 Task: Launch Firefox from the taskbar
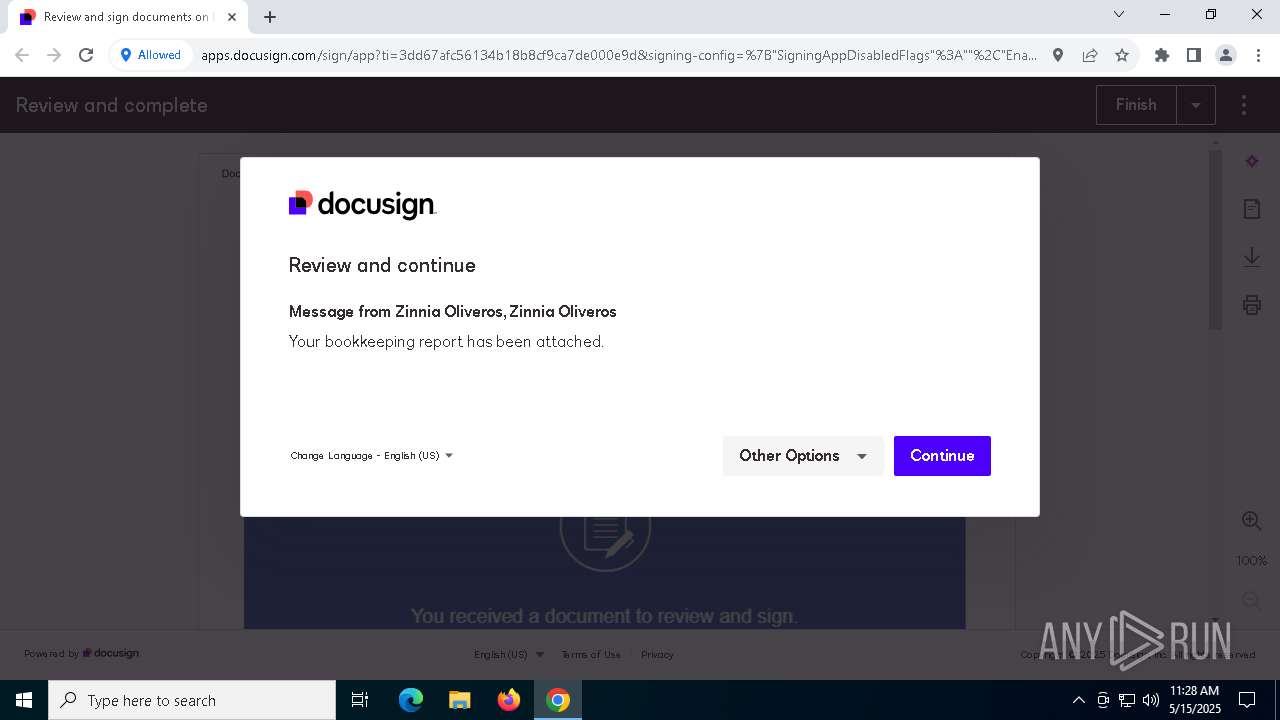(x=509, y=700)
